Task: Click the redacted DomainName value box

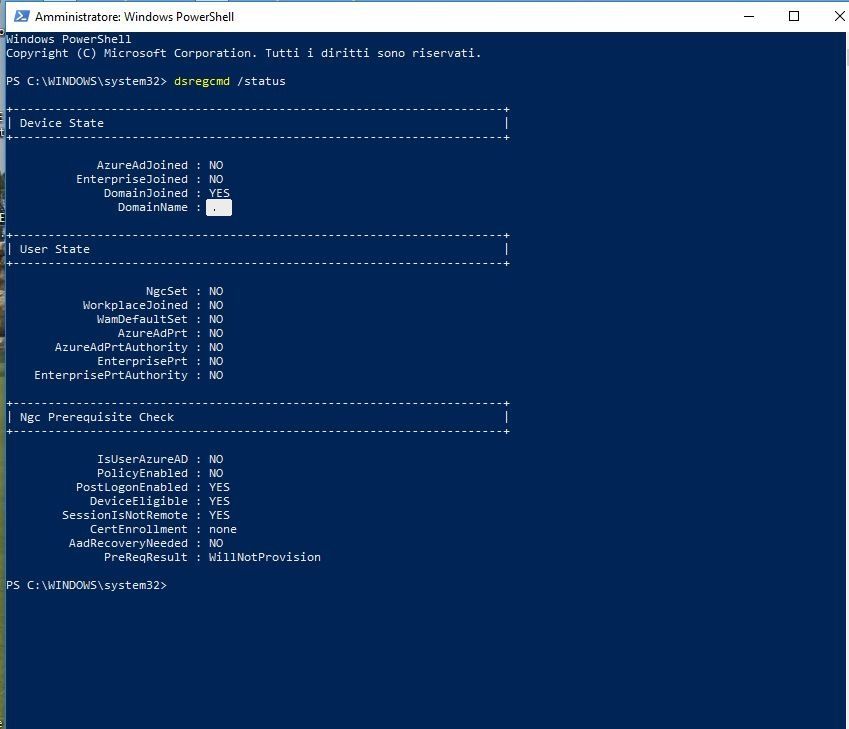Action: 219,207
